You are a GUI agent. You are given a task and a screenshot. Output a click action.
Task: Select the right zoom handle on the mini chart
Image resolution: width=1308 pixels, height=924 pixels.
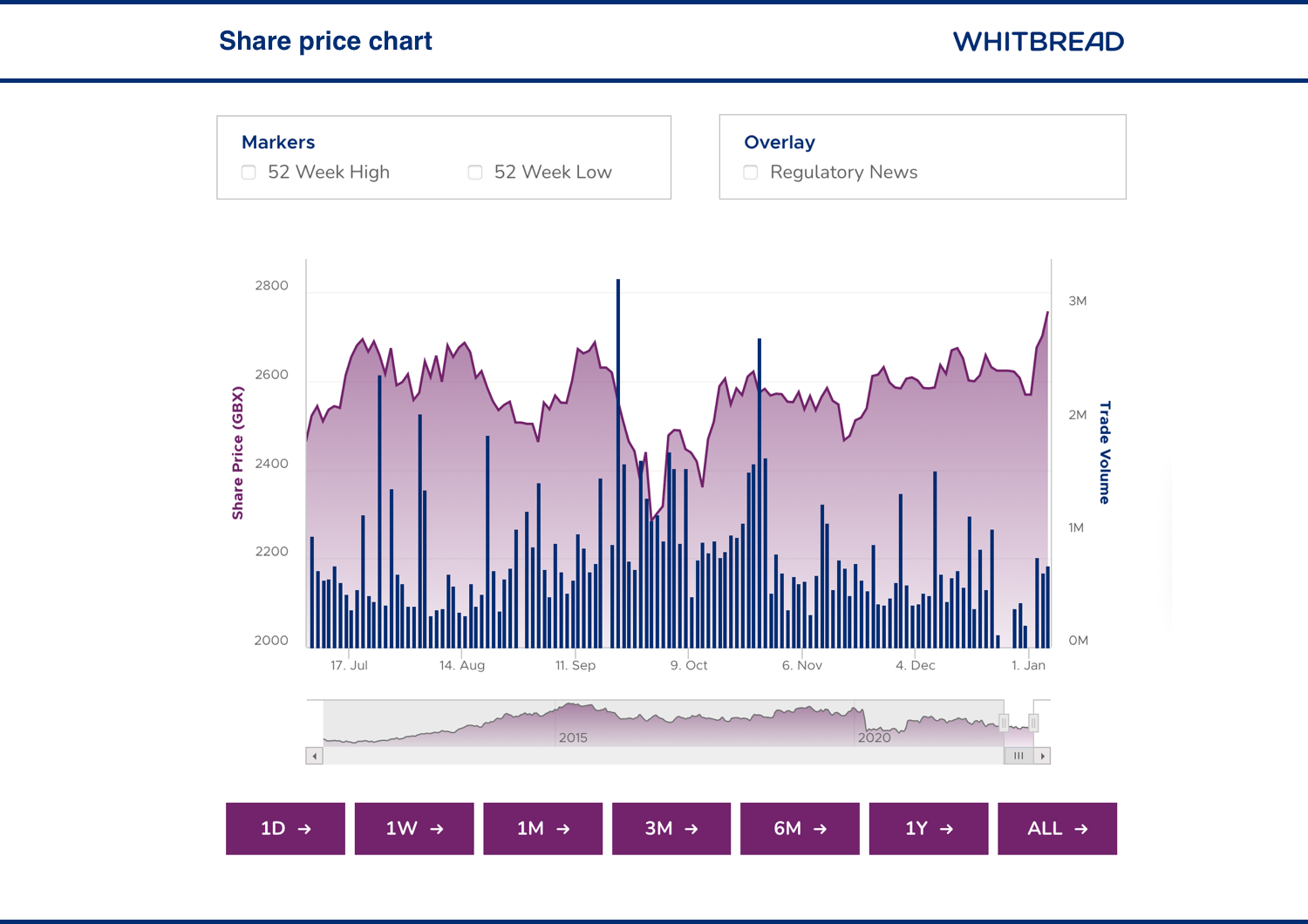pyautogui.click(x=1033, y=723)
